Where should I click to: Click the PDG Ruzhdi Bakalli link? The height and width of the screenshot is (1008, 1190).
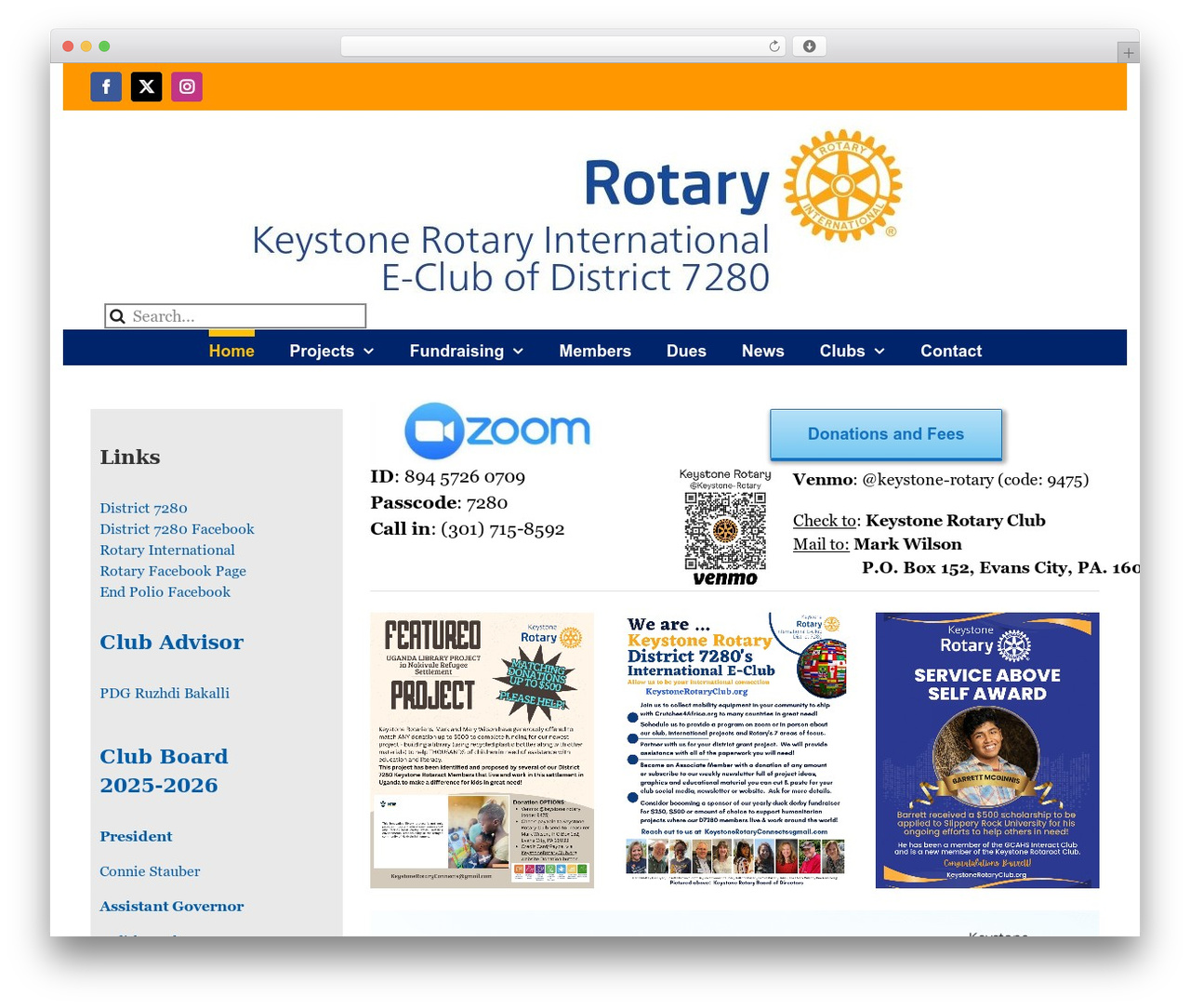tap(165, 693)
